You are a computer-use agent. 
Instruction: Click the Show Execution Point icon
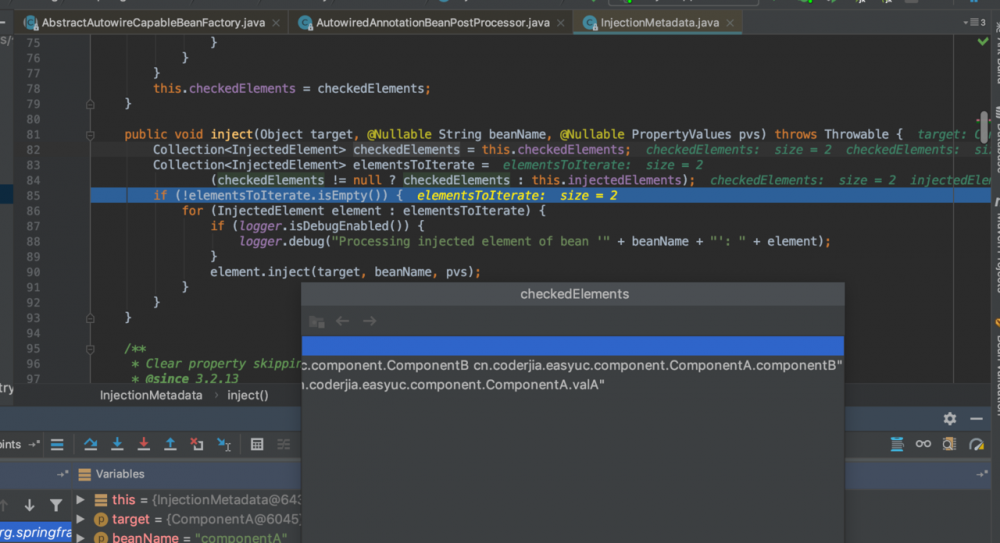tap(57, 445)
